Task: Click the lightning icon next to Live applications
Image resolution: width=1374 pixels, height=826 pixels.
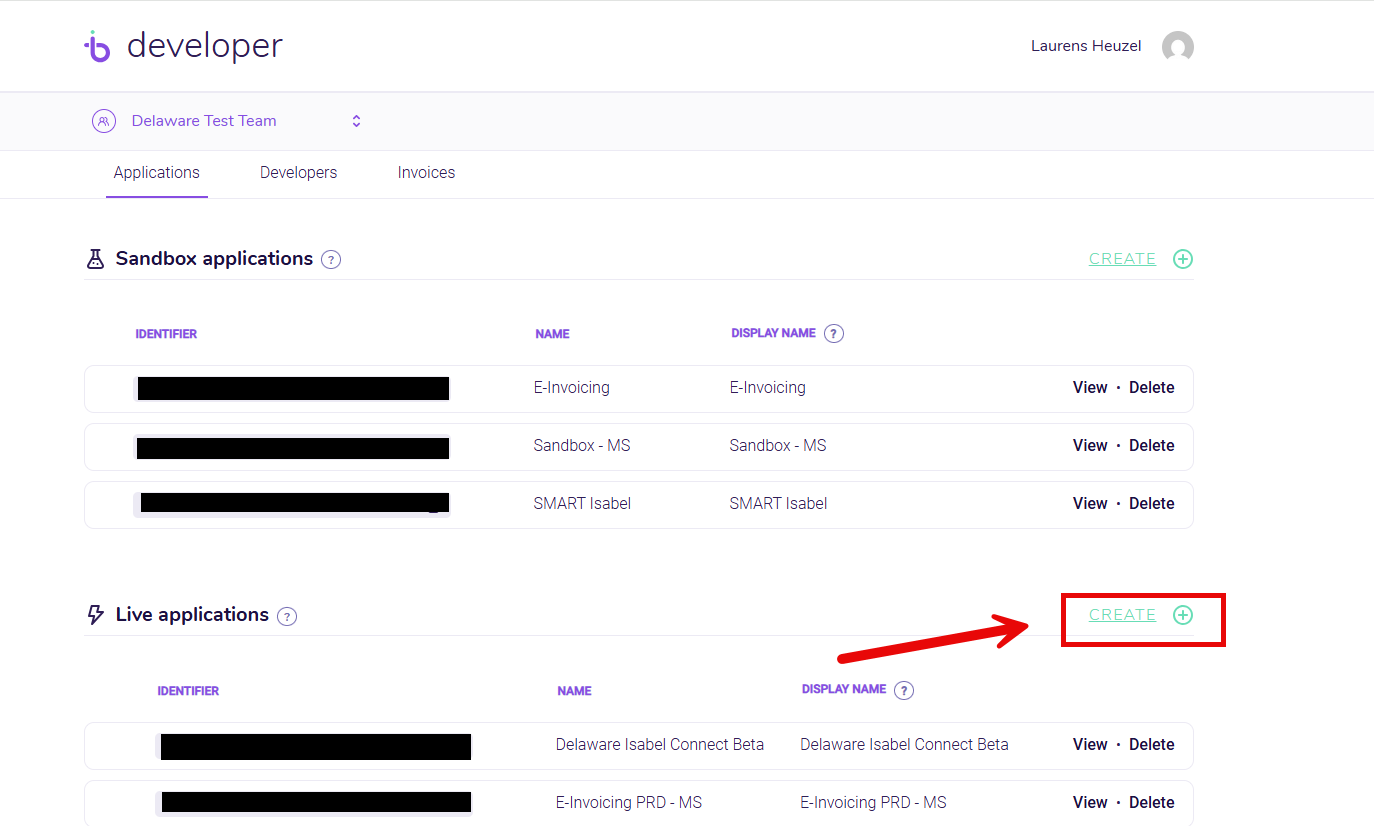Action: click(x=96, y=615)
